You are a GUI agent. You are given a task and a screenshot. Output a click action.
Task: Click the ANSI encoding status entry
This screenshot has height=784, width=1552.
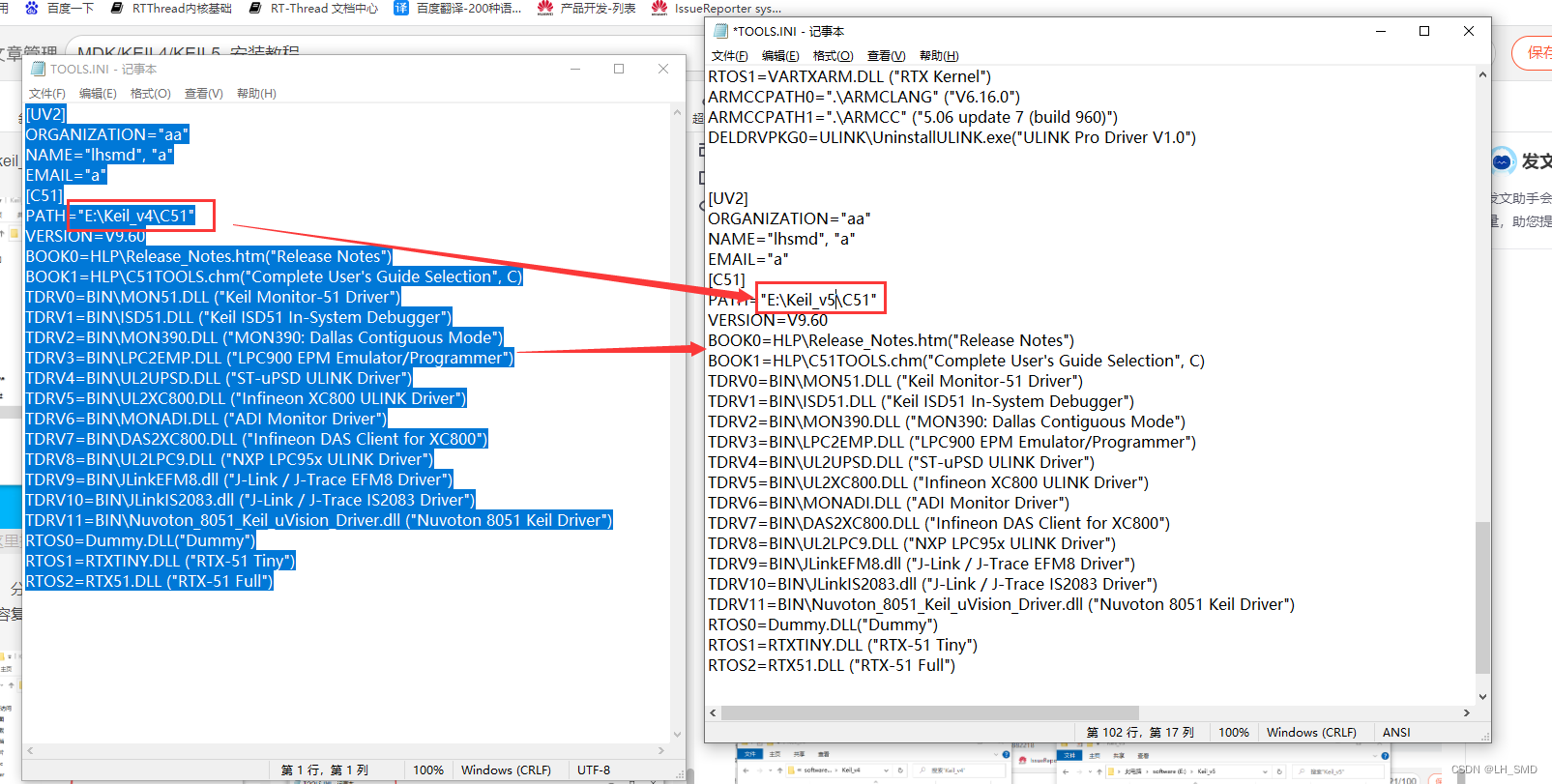(1396, 733)
